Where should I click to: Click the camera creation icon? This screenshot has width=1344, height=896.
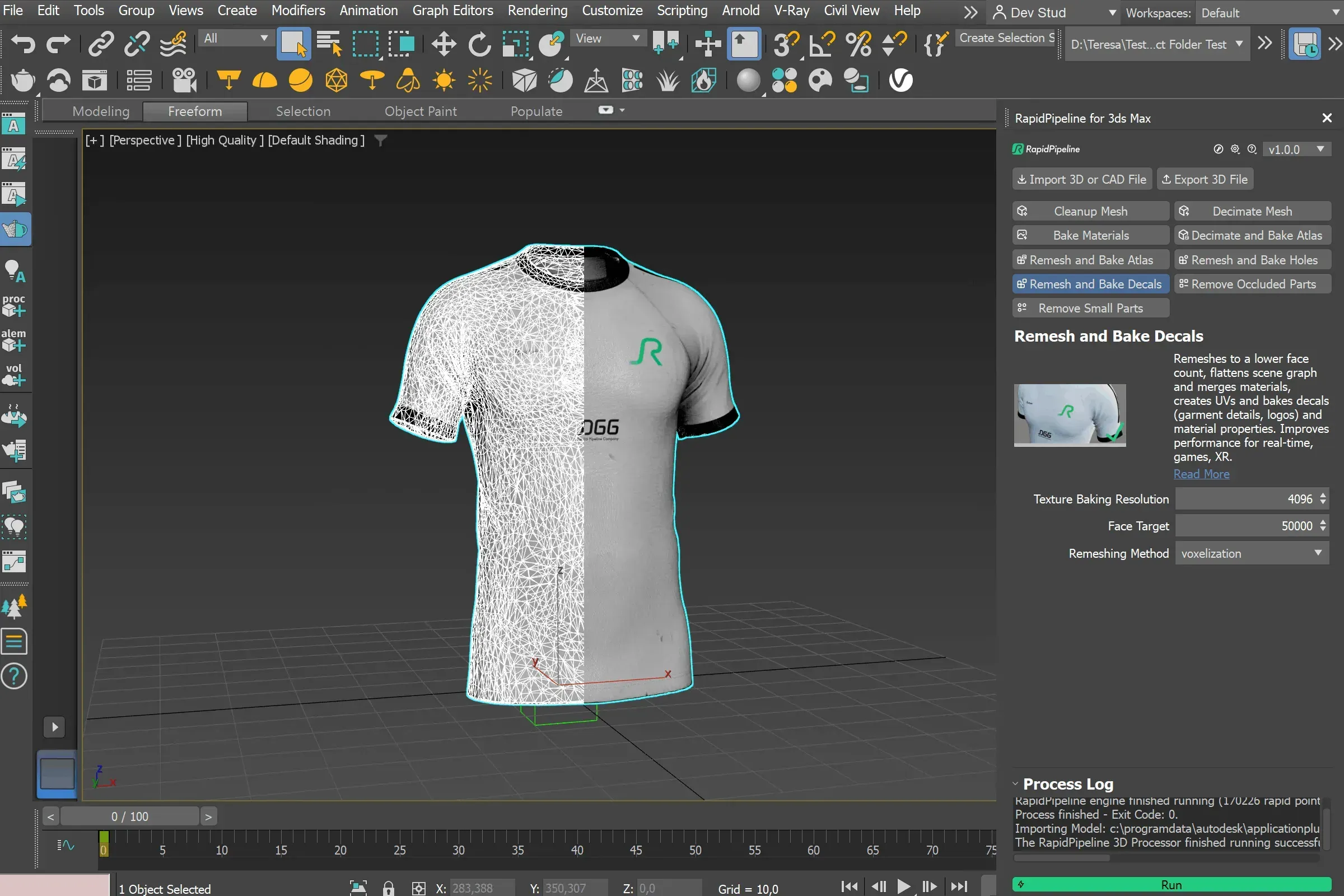185,81
